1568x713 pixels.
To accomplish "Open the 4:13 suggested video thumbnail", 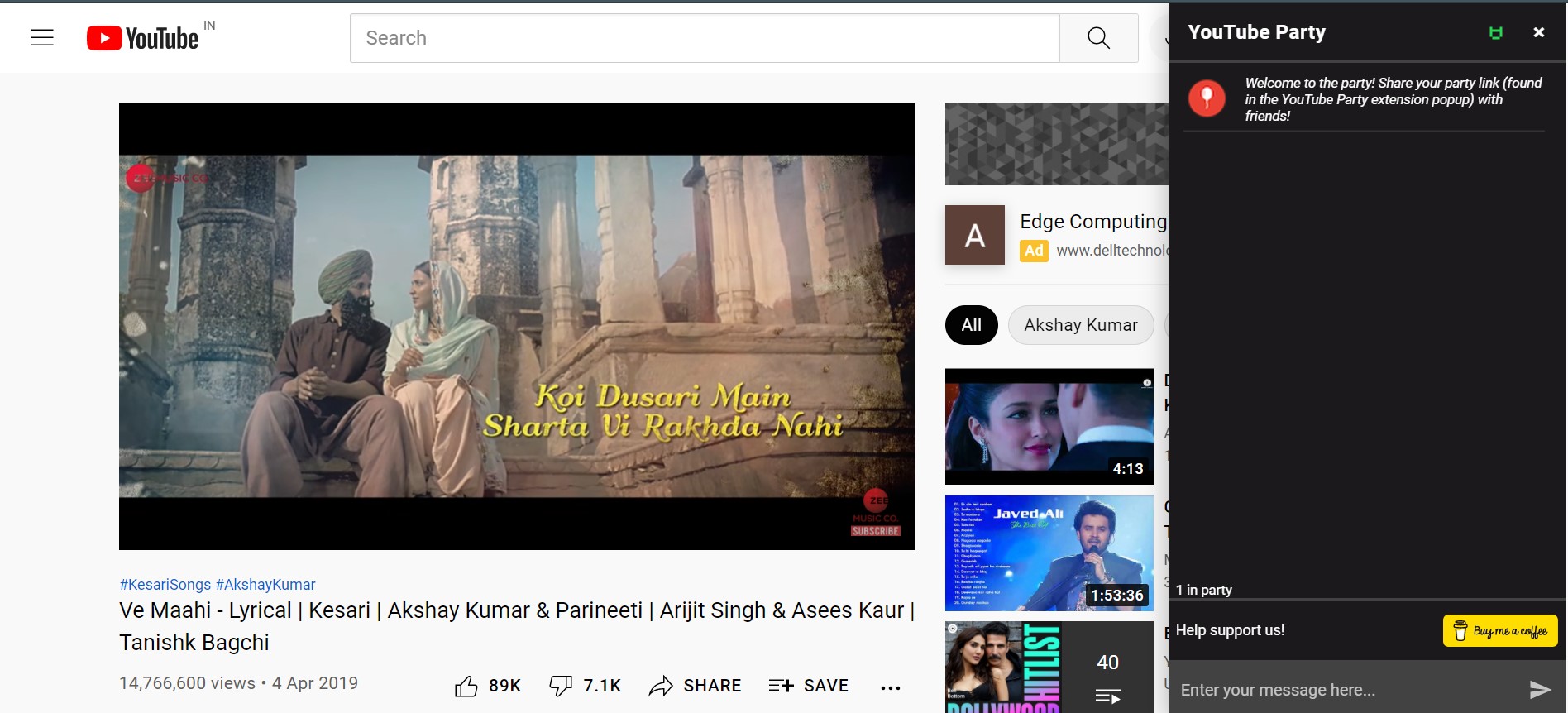I will tap(1049, 427).
